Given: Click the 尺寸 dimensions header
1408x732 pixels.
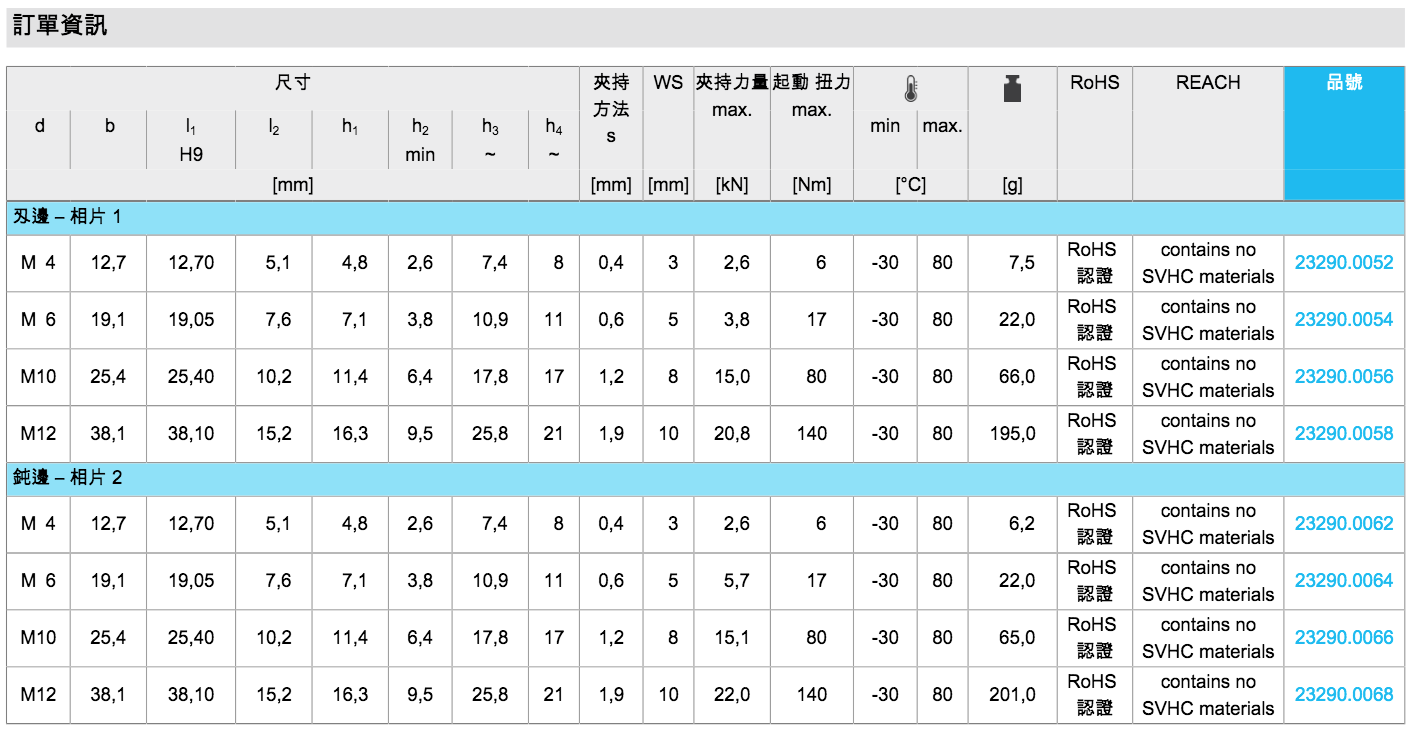Looking at the screenshot, I should coord(292,83).
